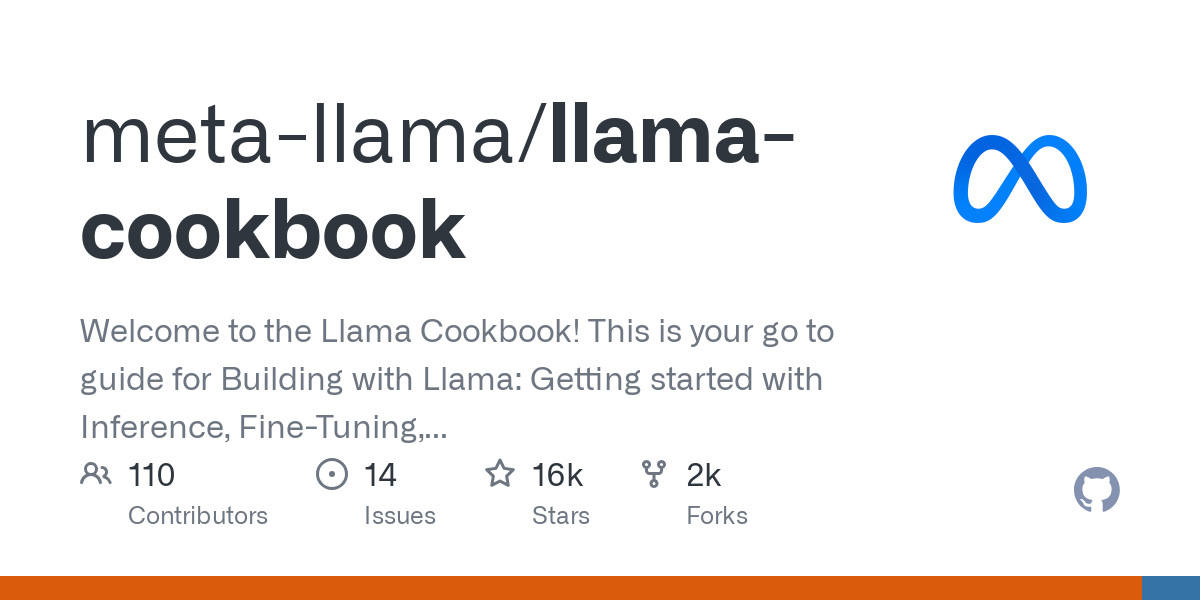Click the Stars star icon
Viewport: 1200px width, 600px height.
tap(500, 474)
